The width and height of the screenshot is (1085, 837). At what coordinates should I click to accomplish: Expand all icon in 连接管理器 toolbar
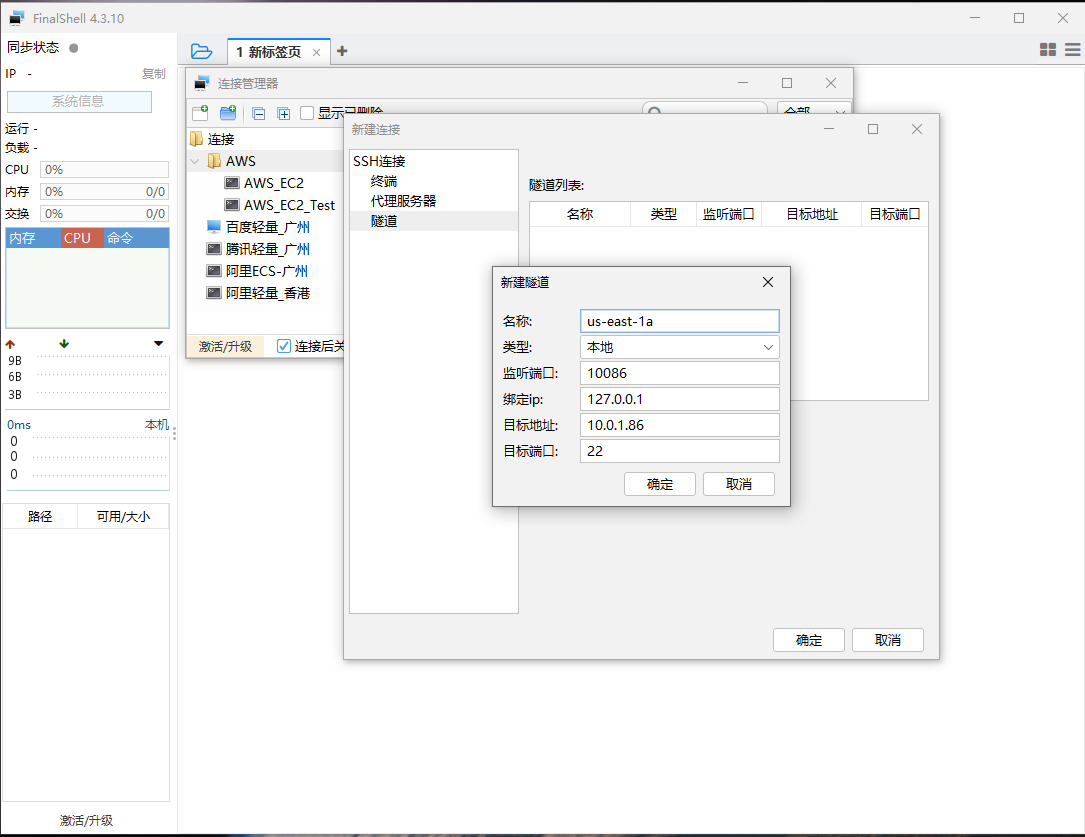coord(284,113)
